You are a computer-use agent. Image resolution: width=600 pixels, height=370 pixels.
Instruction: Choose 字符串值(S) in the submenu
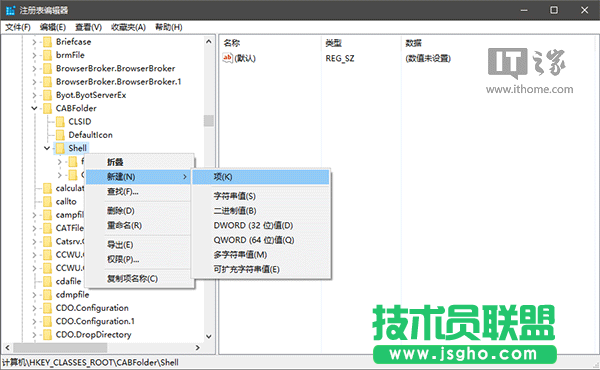tap(261, 196)
